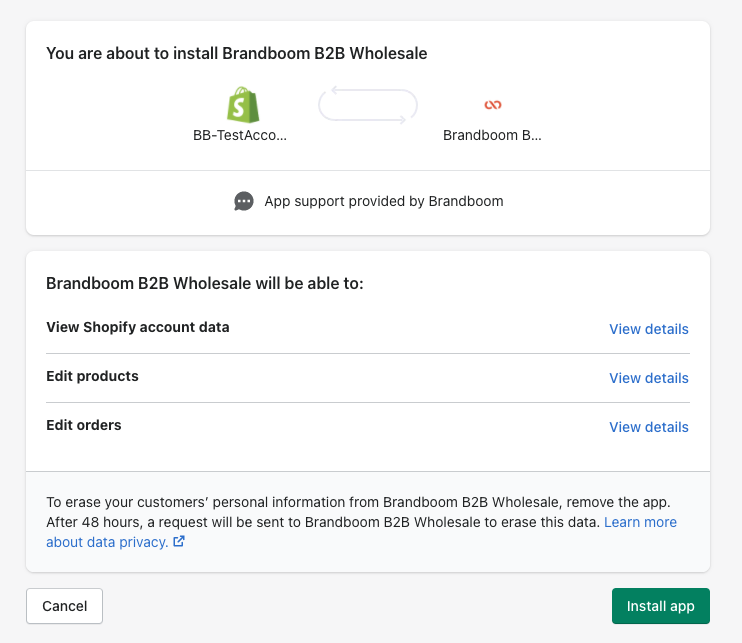Viewport: 742px width, 643px height.
Task: Select the BB-TestAcco... store name label
Action: tap(240, 135)
